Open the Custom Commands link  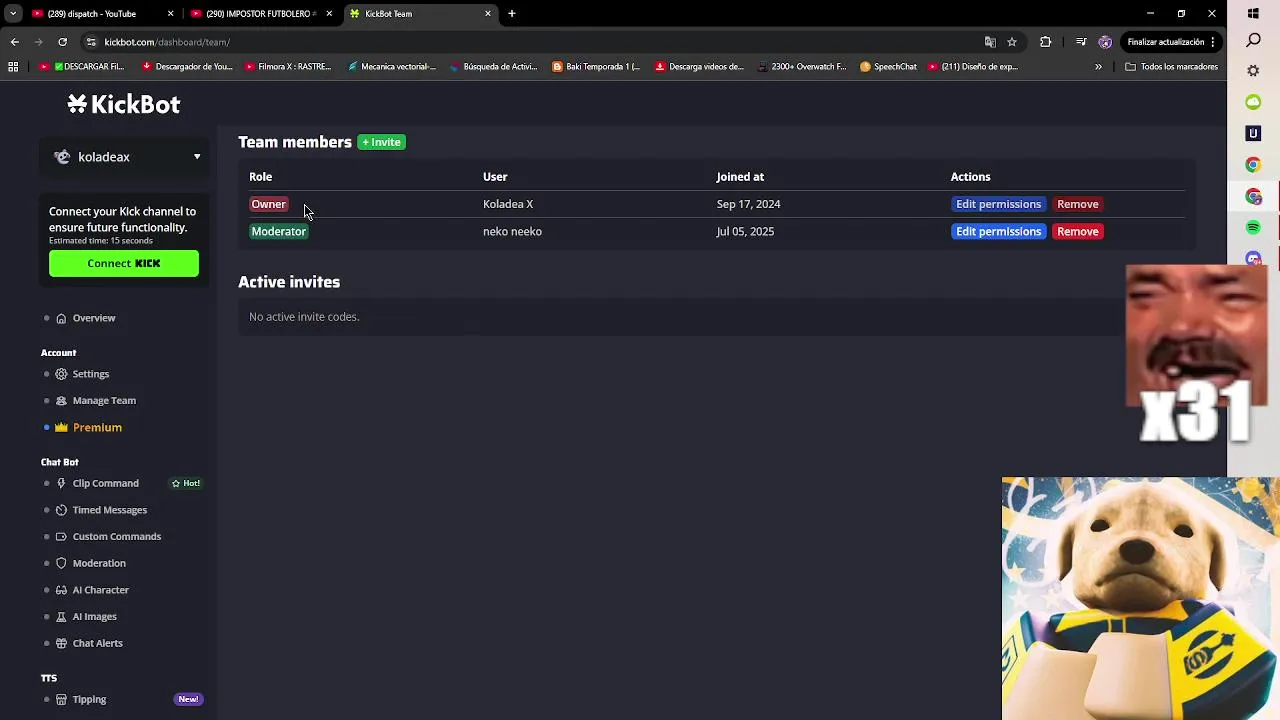(117, 537)
